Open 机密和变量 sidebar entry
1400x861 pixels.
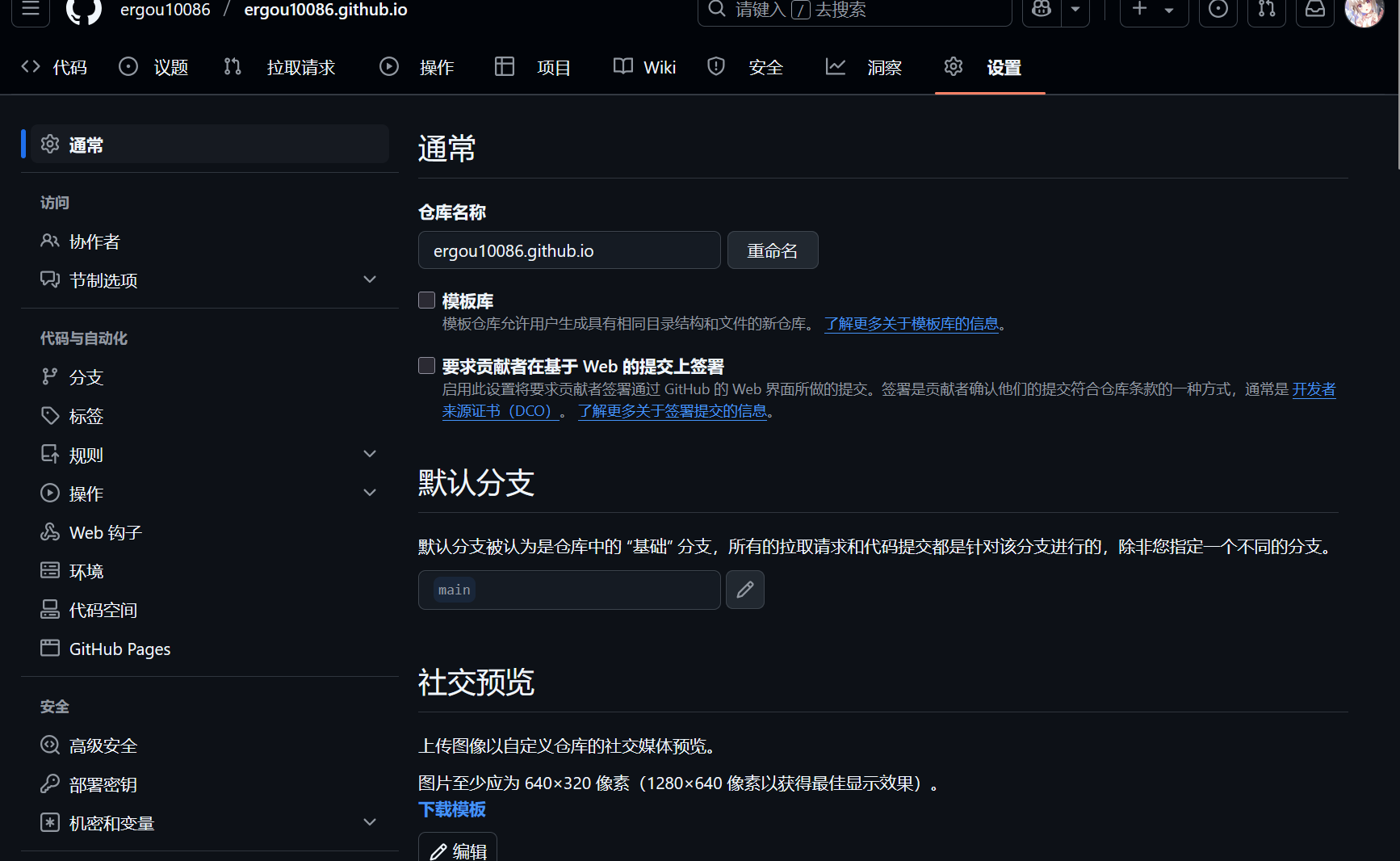point(210,823)
